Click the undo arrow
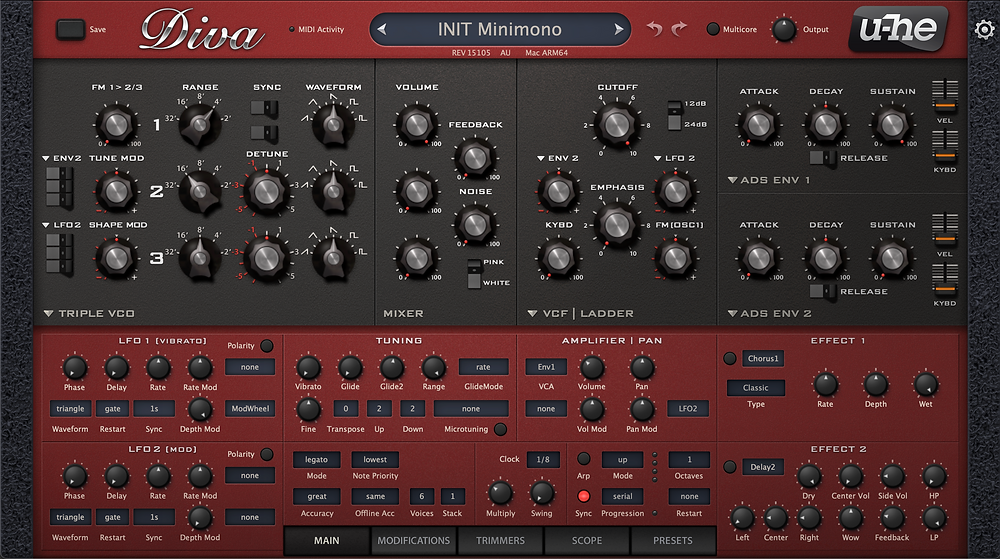Viewport: 1000px width, 559px height. click(654, 29)
